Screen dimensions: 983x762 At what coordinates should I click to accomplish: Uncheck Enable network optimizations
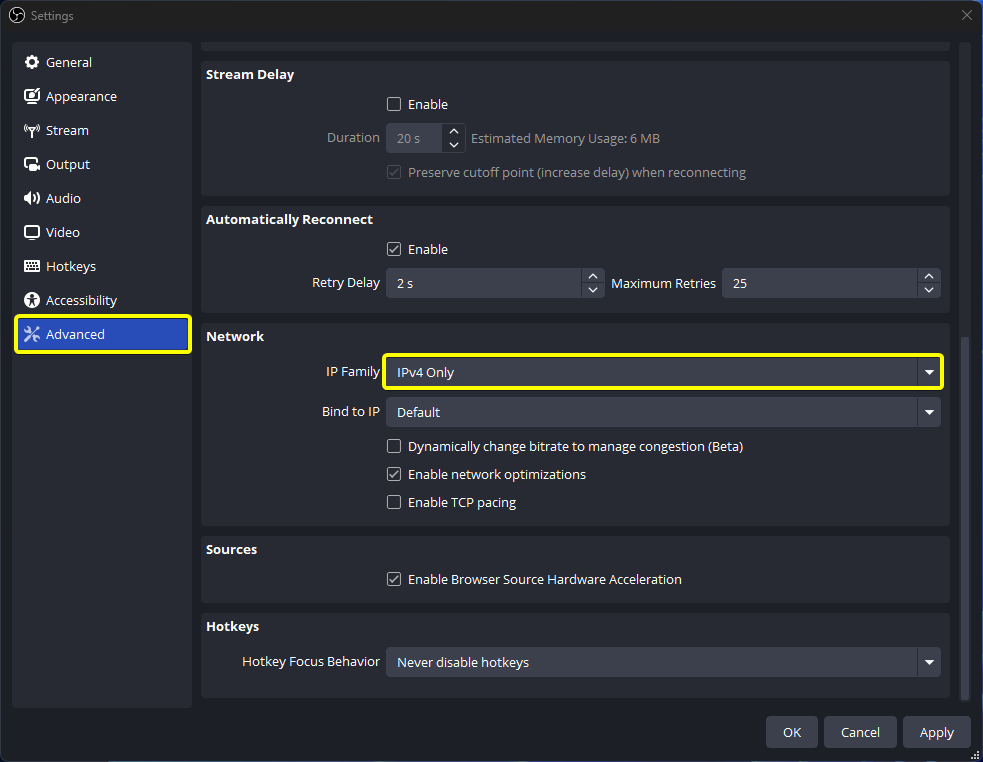(394, 474)
